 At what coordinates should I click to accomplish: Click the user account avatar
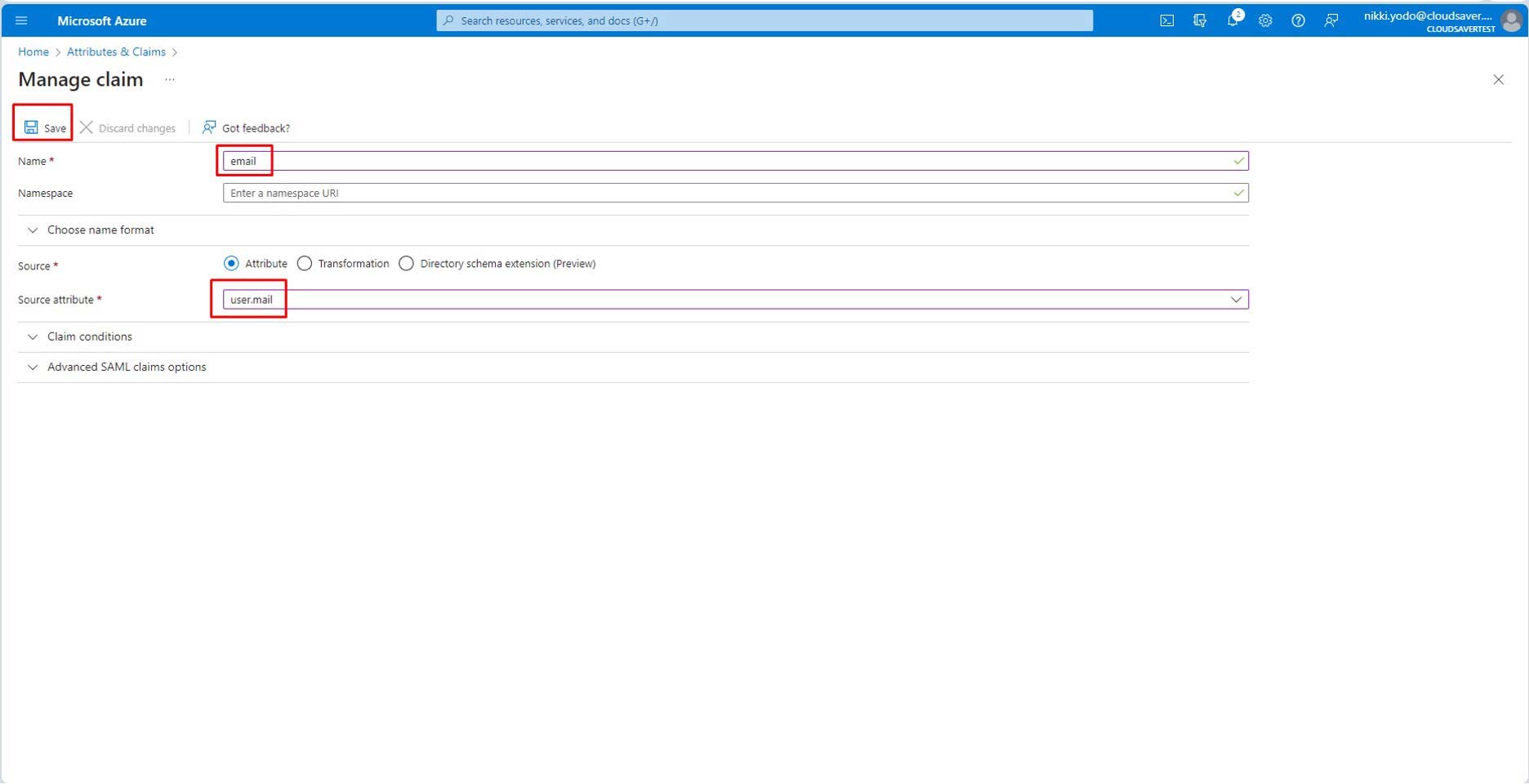click(1511, 21)
